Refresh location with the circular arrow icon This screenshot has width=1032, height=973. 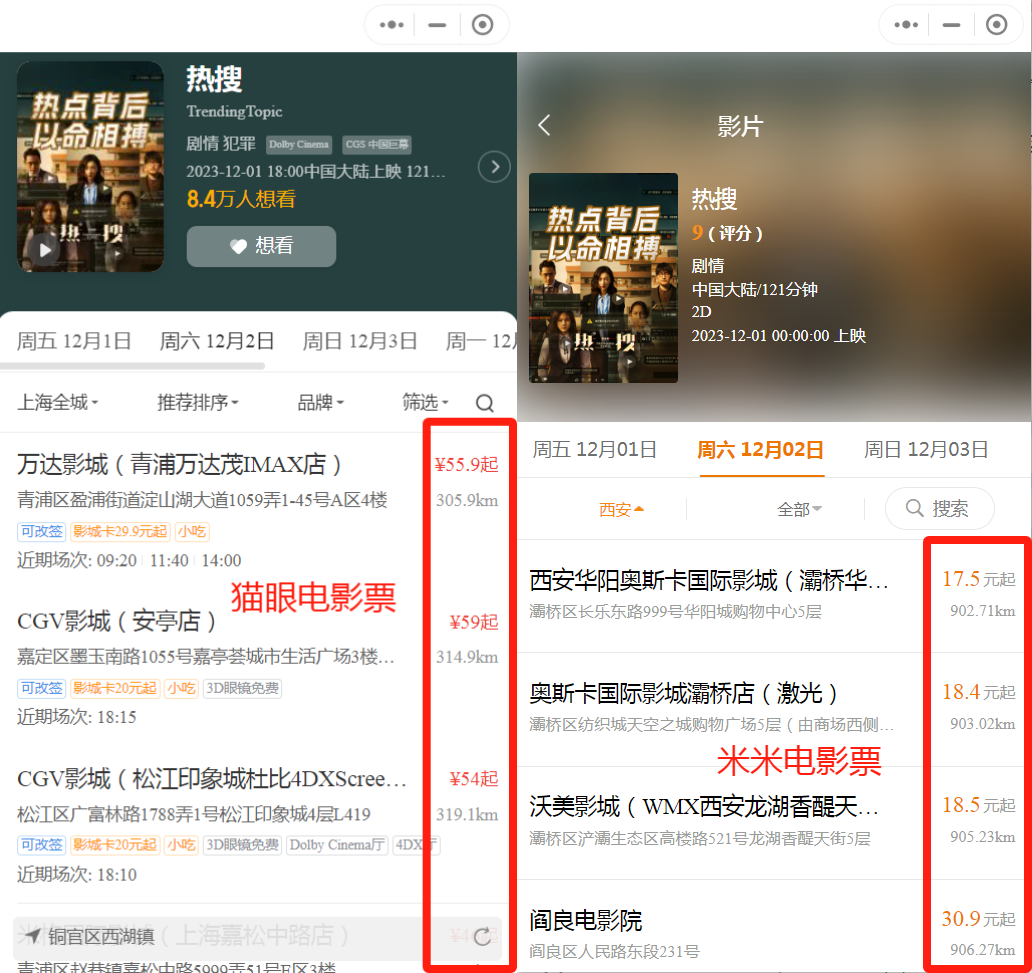[x=482, y=936]
